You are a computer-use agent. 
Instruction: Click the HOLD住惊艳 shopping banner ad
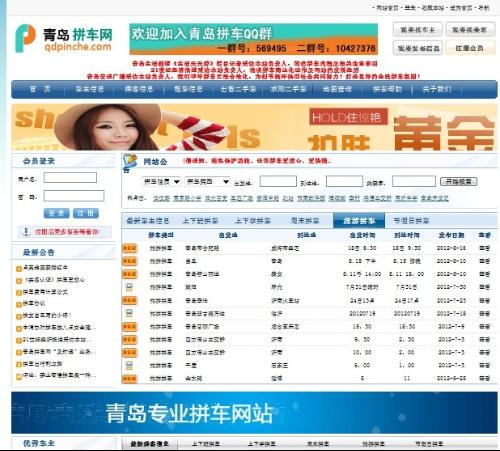[x=254, y=127]
